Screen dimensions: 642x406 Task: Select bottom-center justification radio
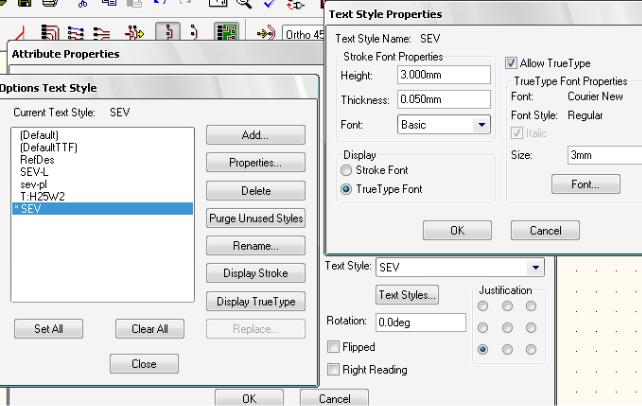coord(507,350)
